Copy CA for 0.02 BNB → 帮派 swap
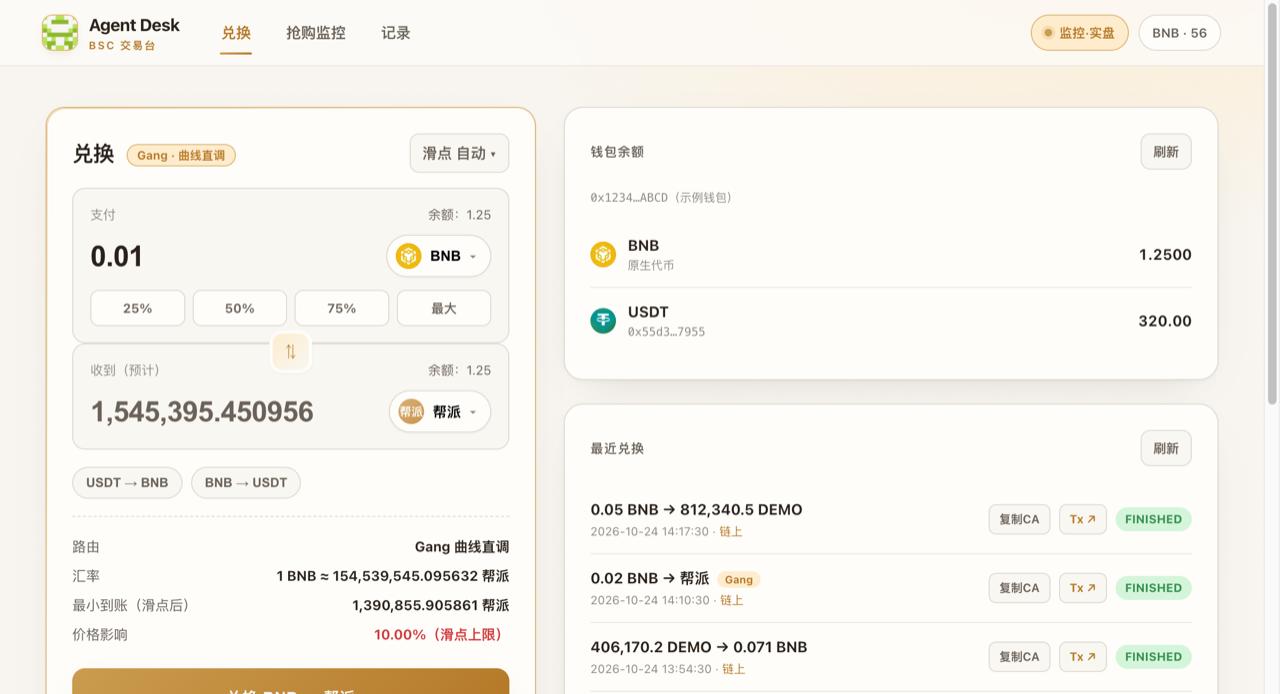 [x=1019, y=588]
